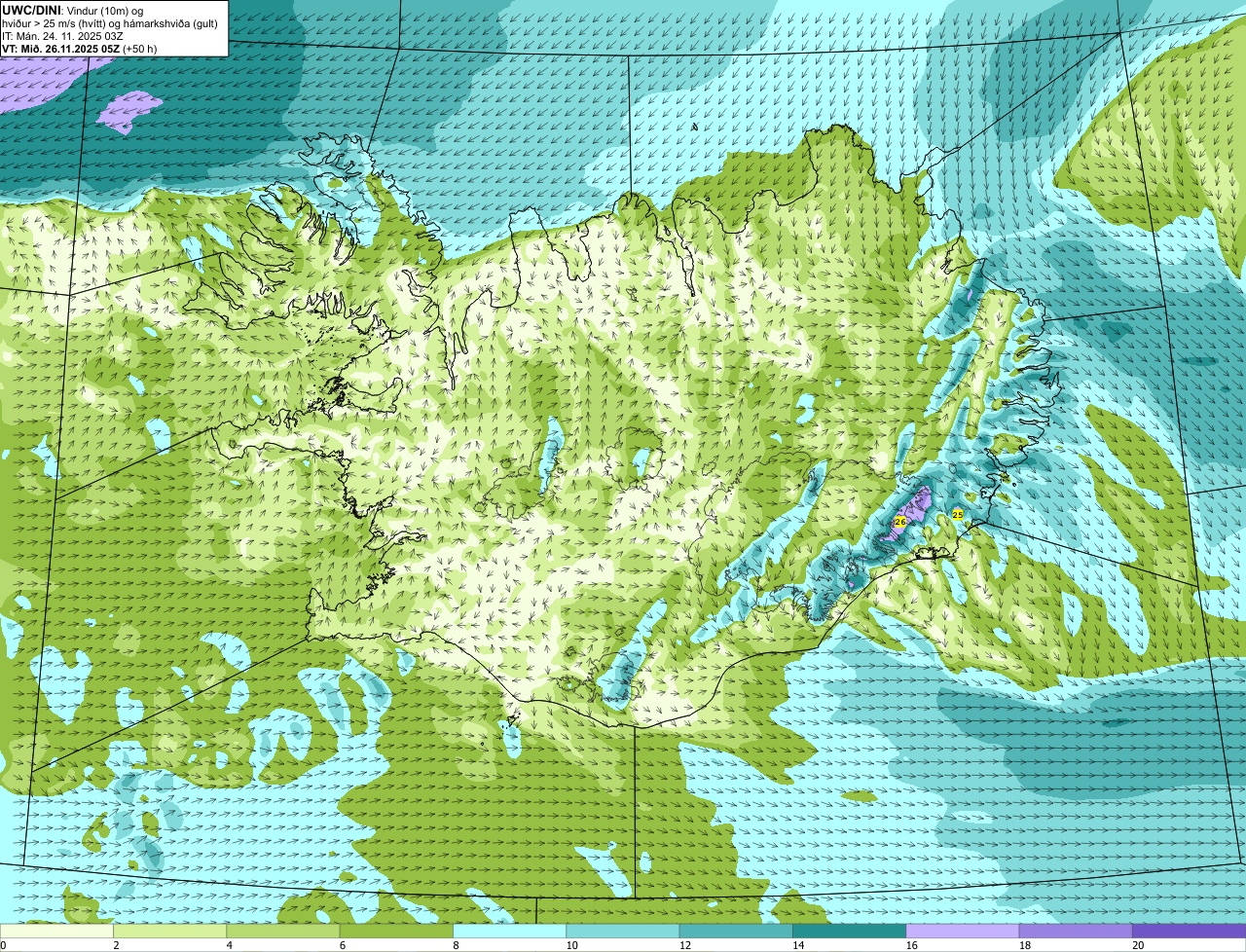Click the legend scale label '16'

coord(911,945)
